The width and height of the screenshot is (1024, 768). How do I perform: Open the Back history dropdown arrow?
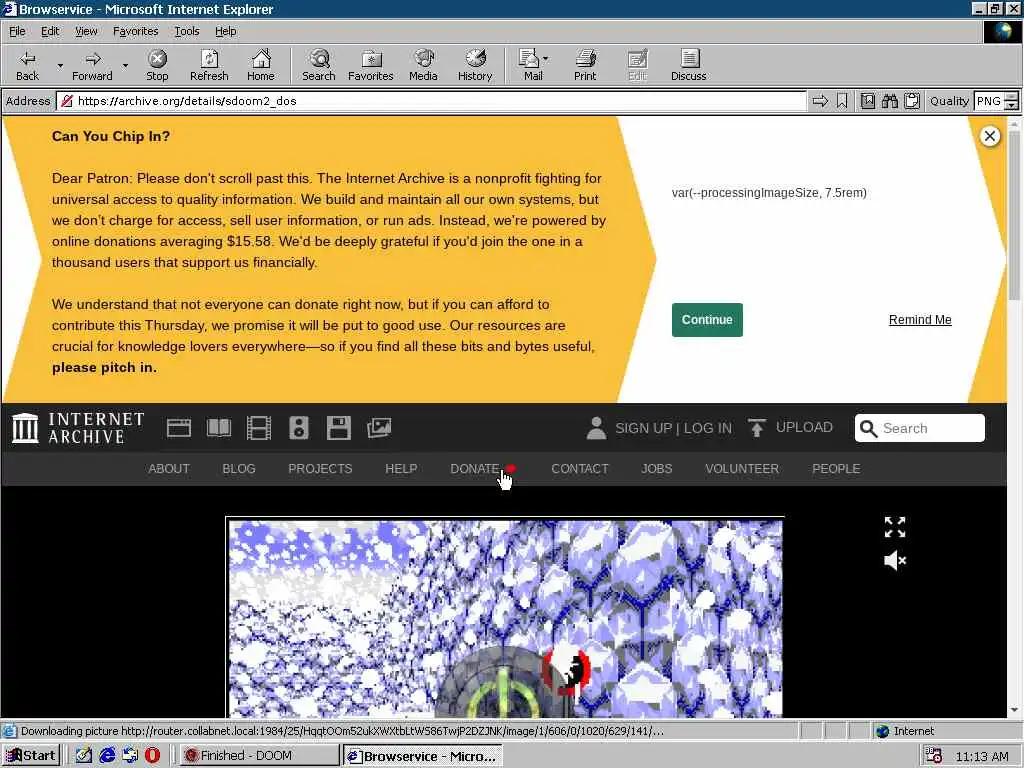pyautogui.click(x=60, y=65)
